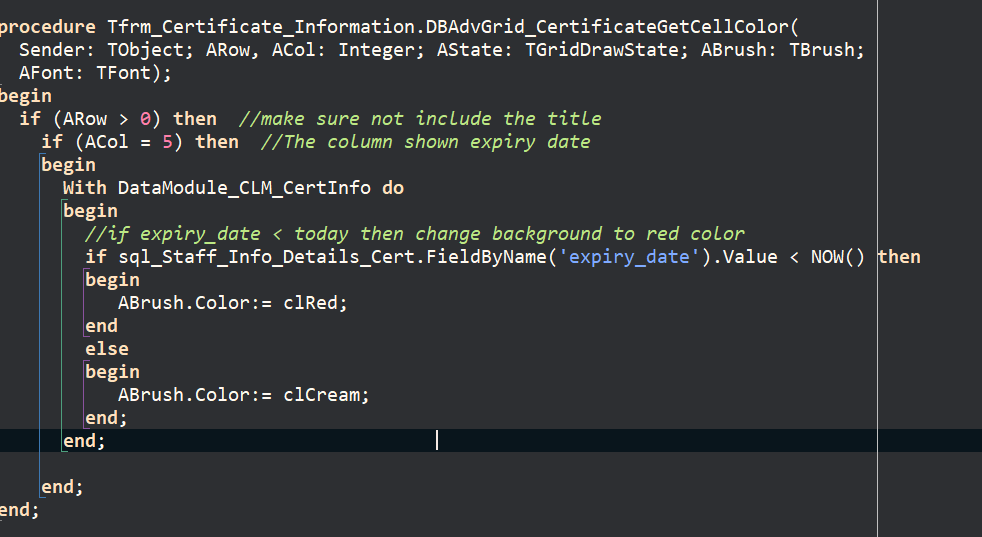Click 'FieldByName' method call
This screenshot has width=982, height=537.
pos(487,257)
